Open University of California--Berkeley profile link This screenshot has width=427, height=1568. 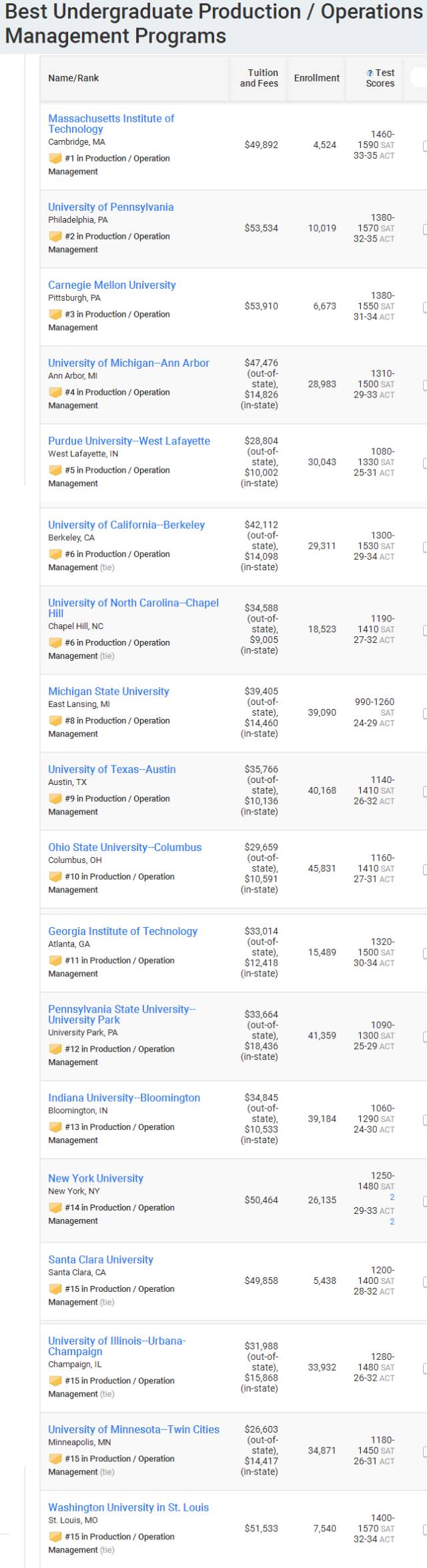pos(126,525)
